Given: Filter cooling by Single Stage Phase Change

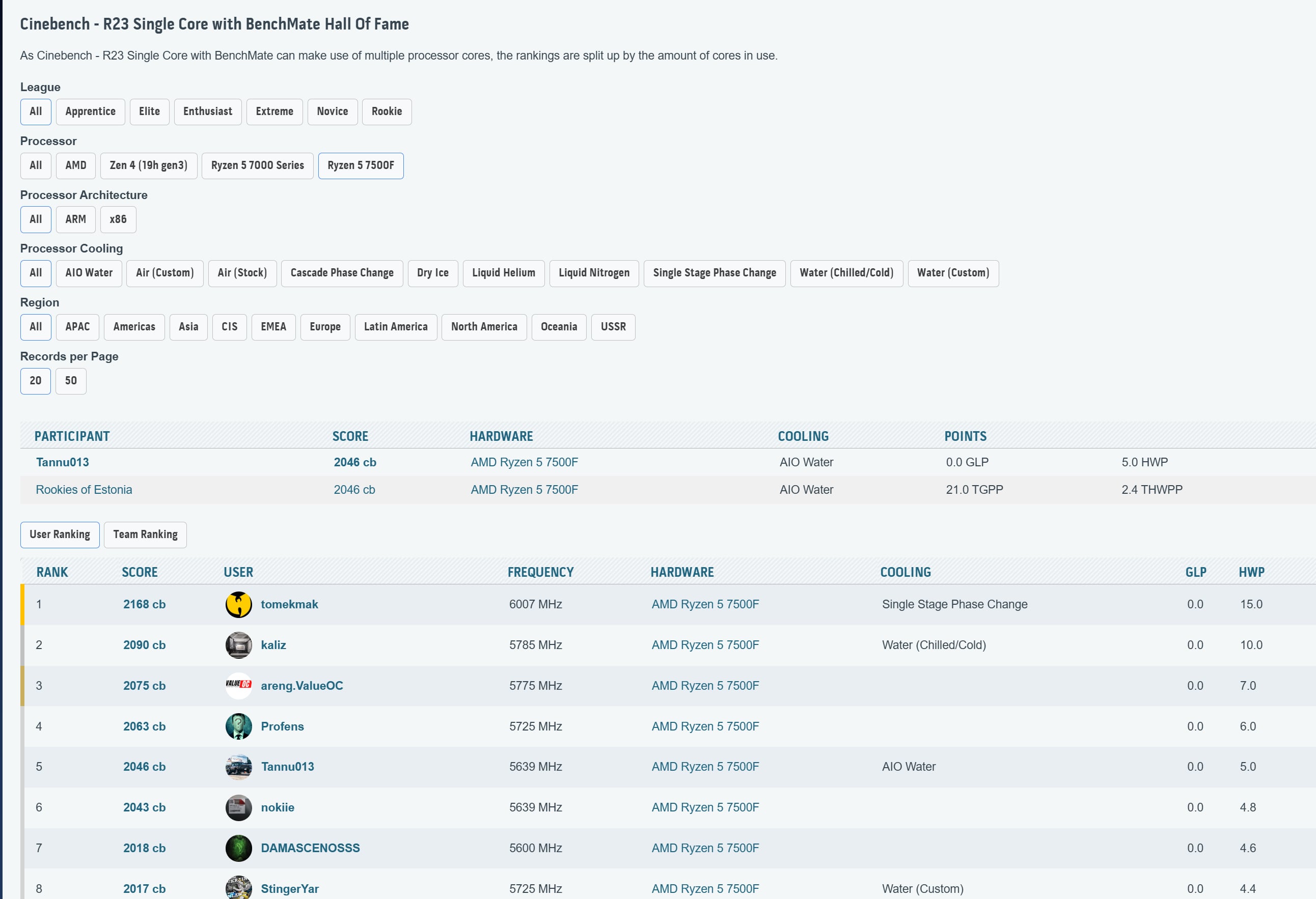Looking at the screenshot, I should point(715,273).
